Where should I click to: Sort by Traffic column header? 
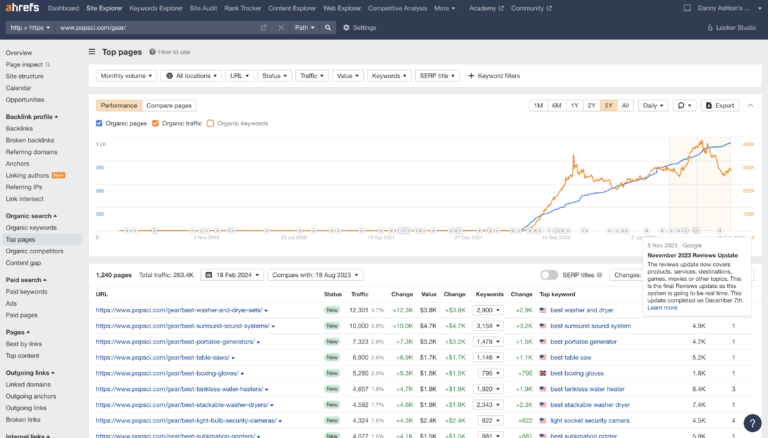coord(360,294)
